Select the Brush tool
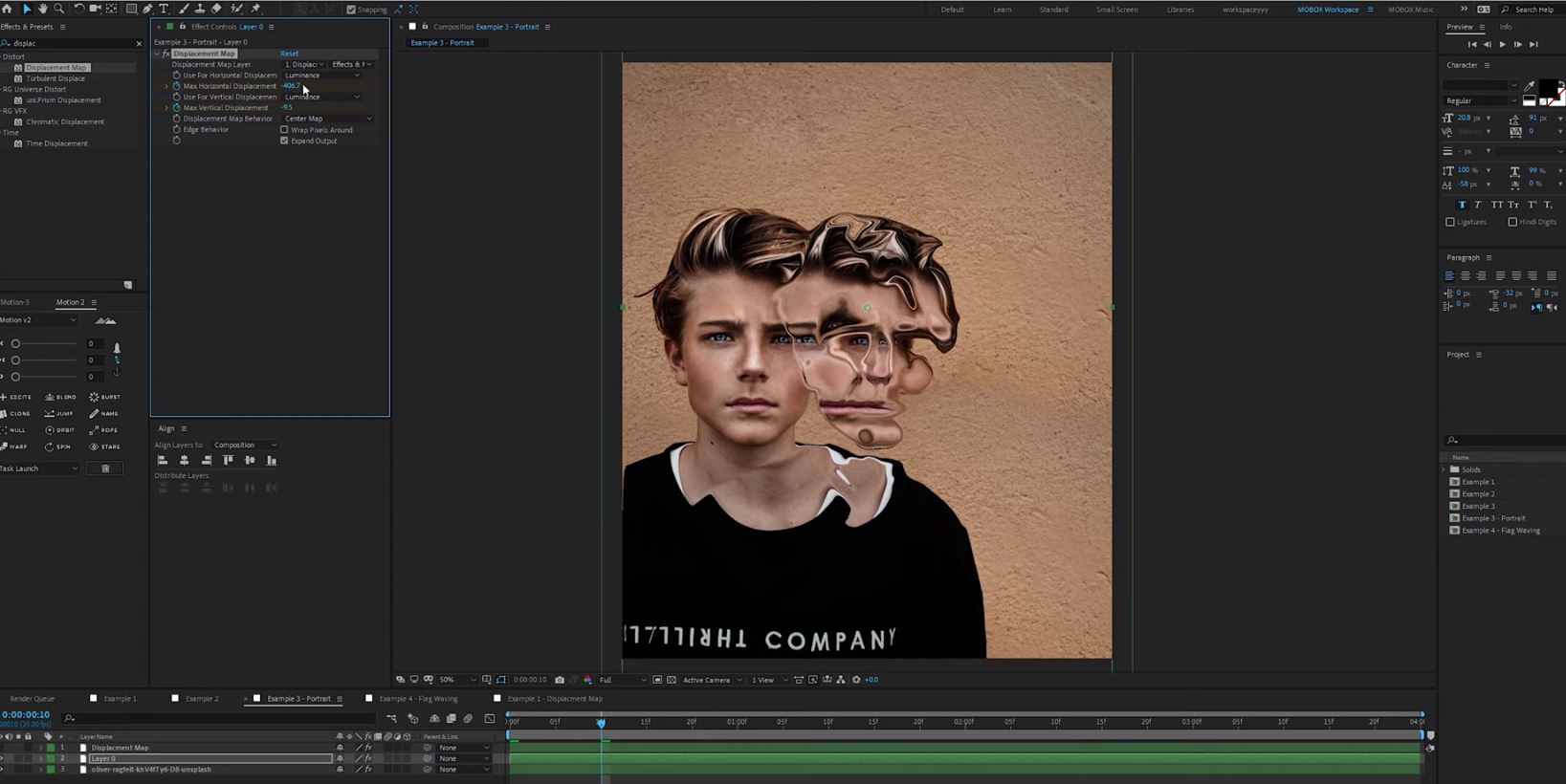 pos(184,9)
